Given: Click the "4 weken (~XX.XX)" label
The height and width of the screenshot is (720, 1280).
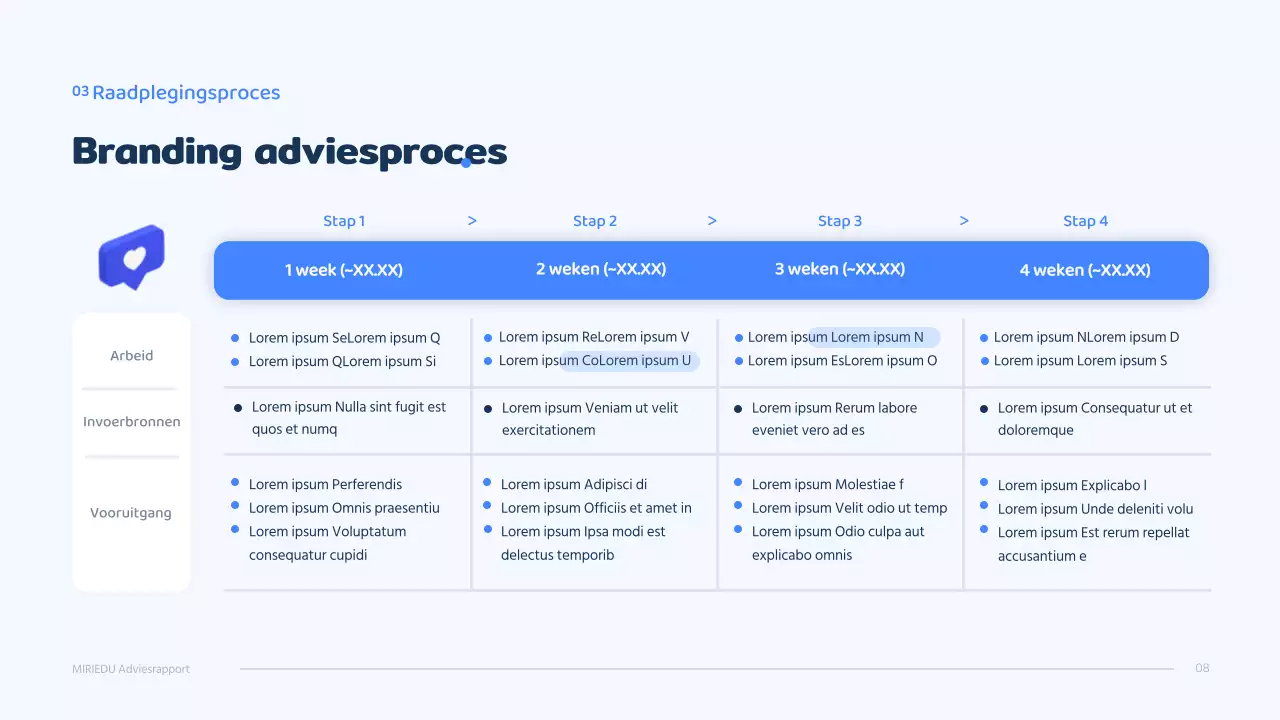Looking at the screenshot, I should coord(1085,270).
